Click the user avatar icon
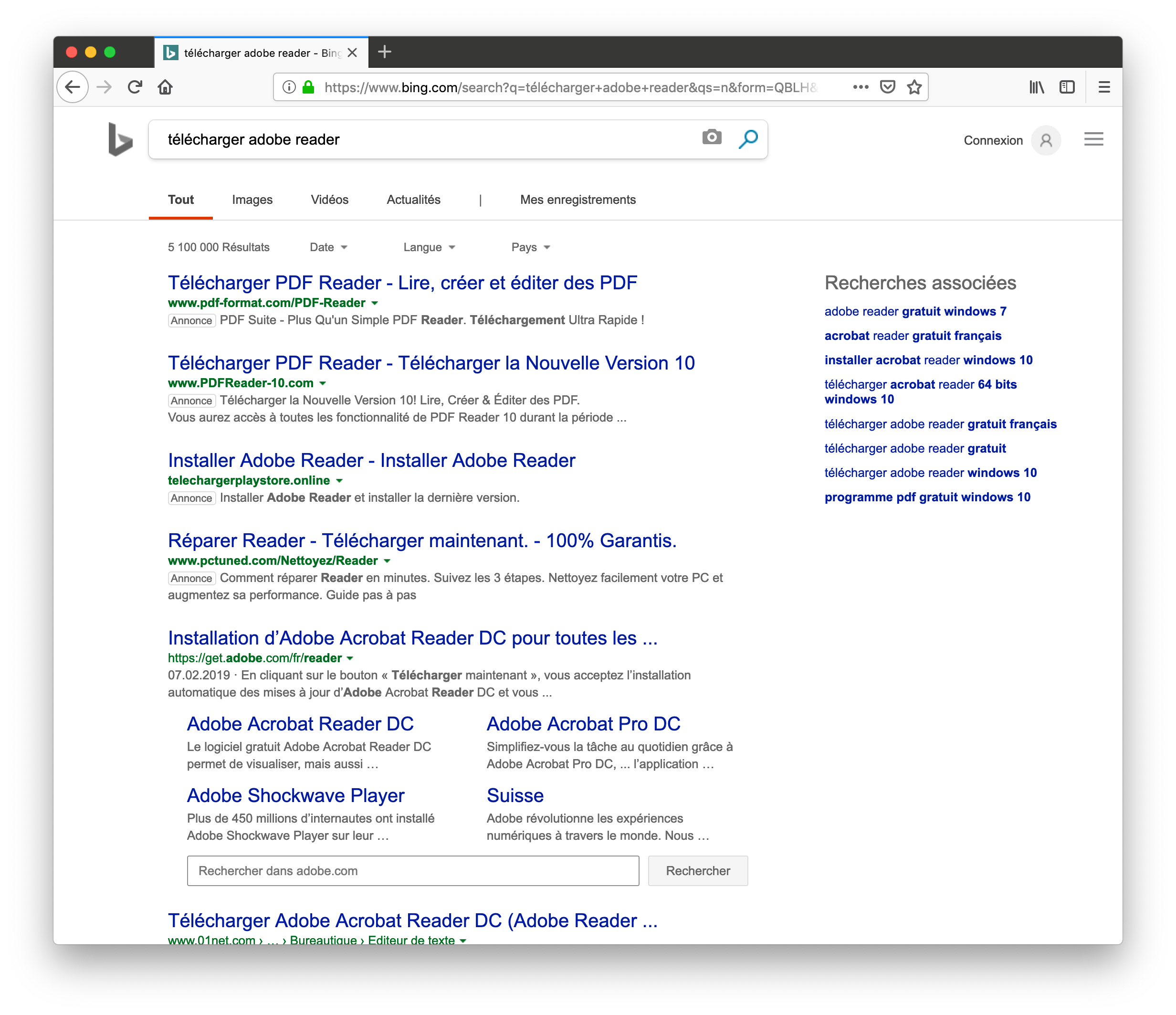 pyautogui.click(x=1045, y=140)
